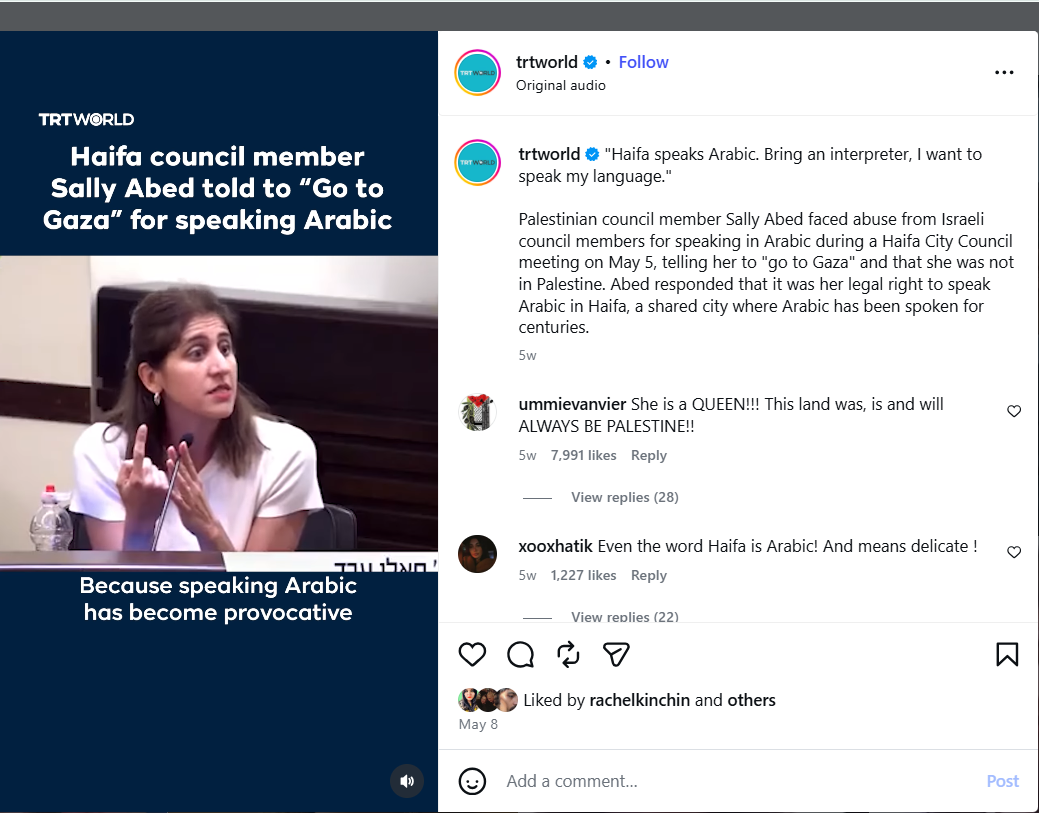Image resolution: width=1039 pixels, height=813 pixels.
Task: View the 1,227 likes list
Action: (583, 575)
